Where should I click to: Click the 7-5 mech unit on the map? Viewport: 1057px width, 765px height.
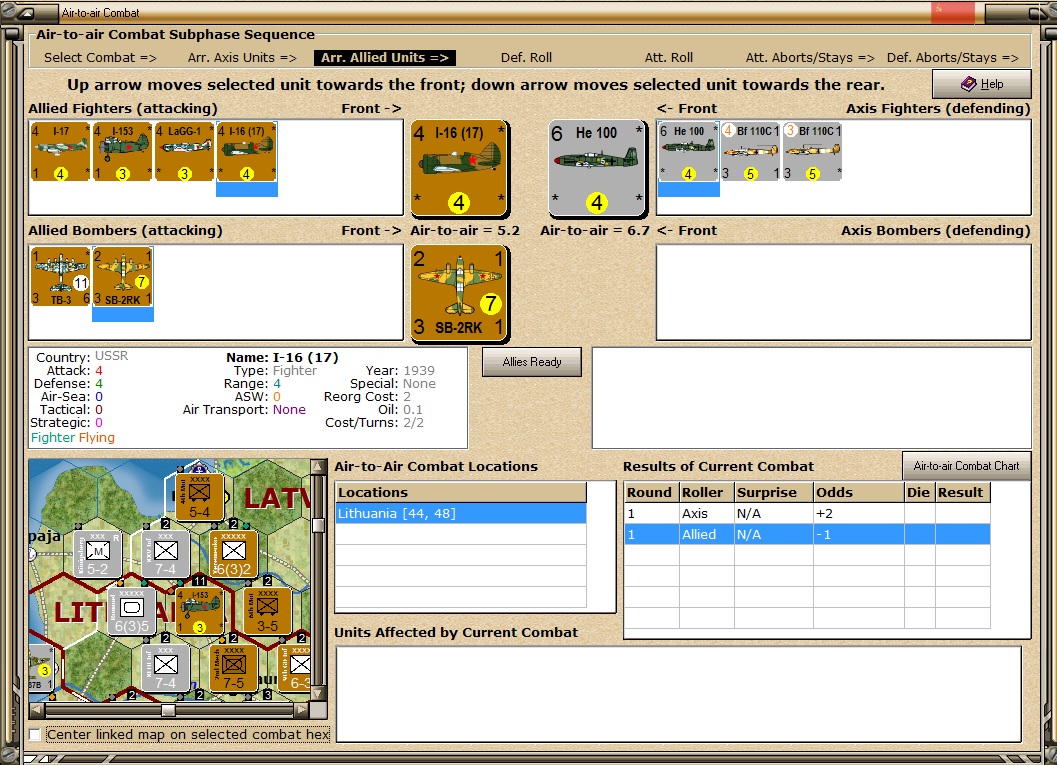[x=234, y=669]
